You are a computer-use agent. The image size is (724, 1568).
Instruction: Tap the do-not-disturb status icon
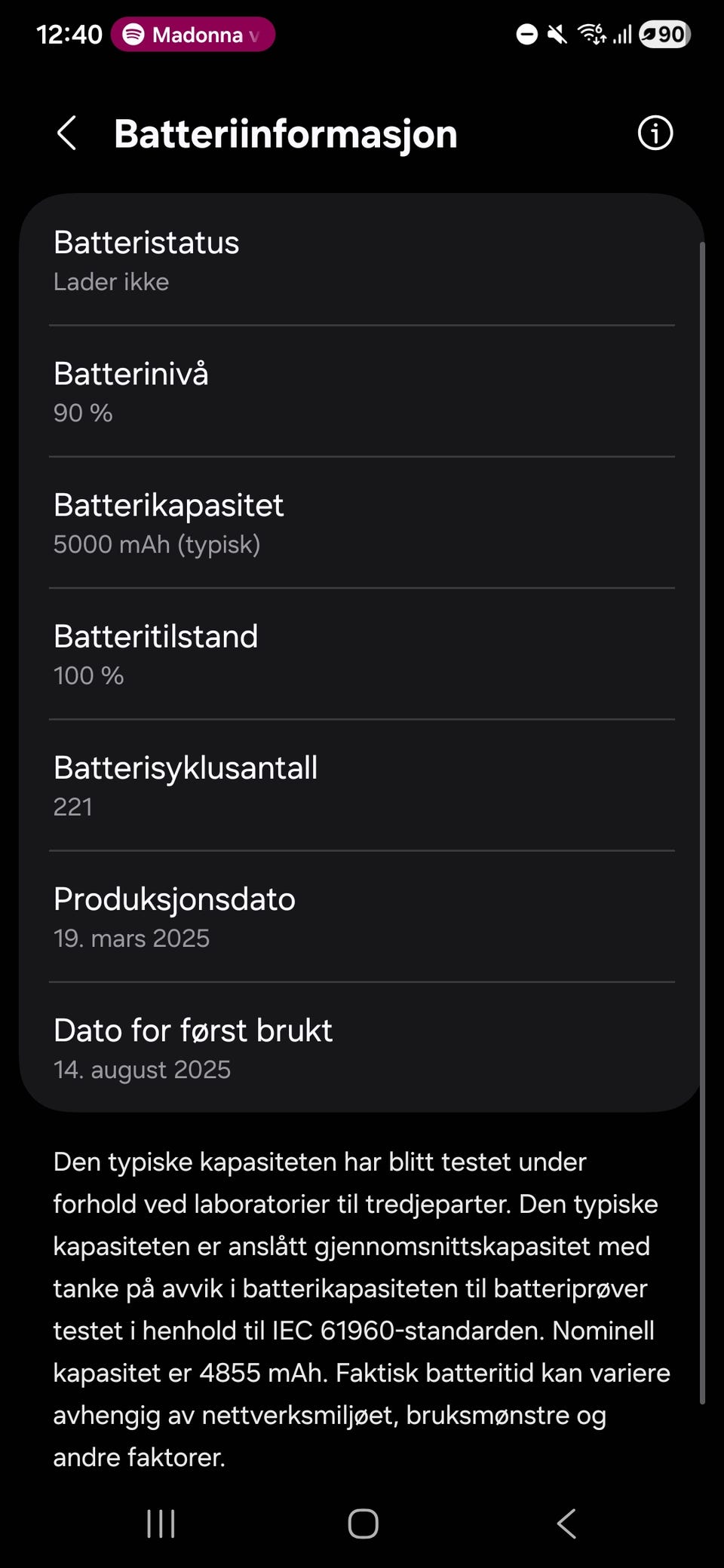(x=526, y=34)
